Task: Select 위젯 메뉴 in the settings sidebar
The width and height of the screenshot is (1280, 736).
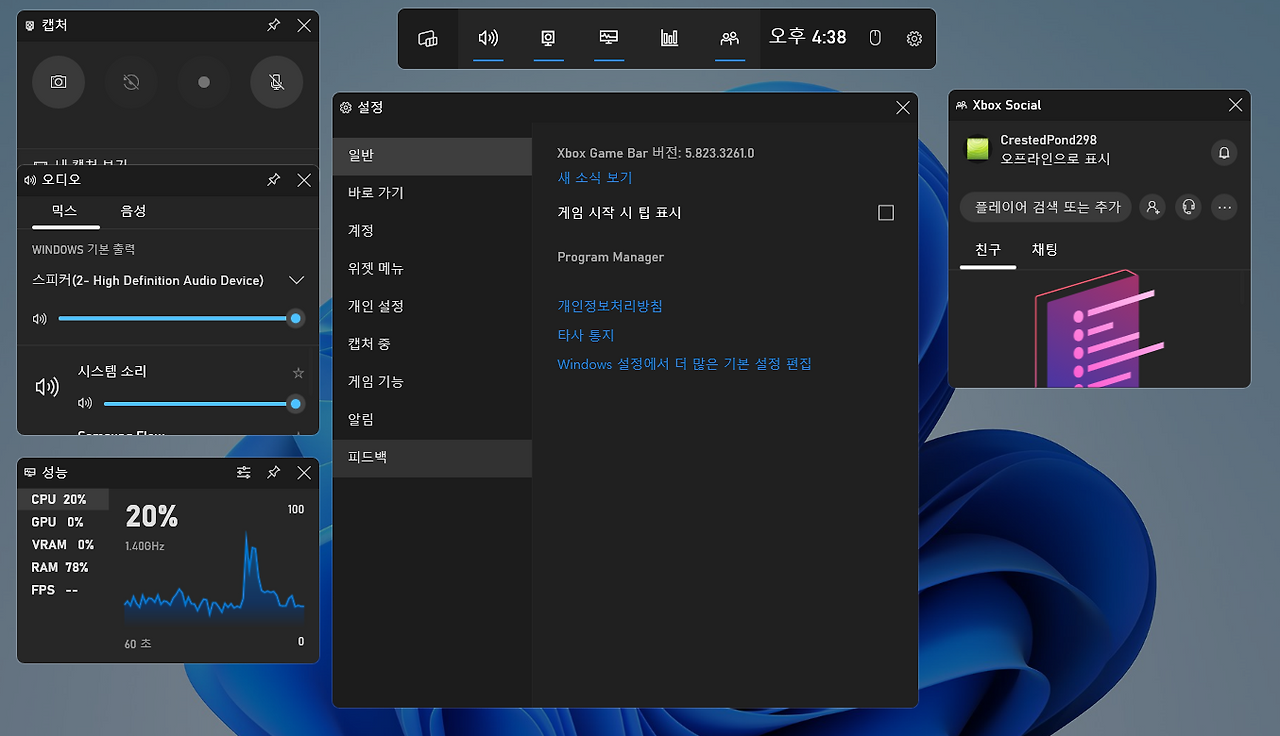Action: point(432,269)
